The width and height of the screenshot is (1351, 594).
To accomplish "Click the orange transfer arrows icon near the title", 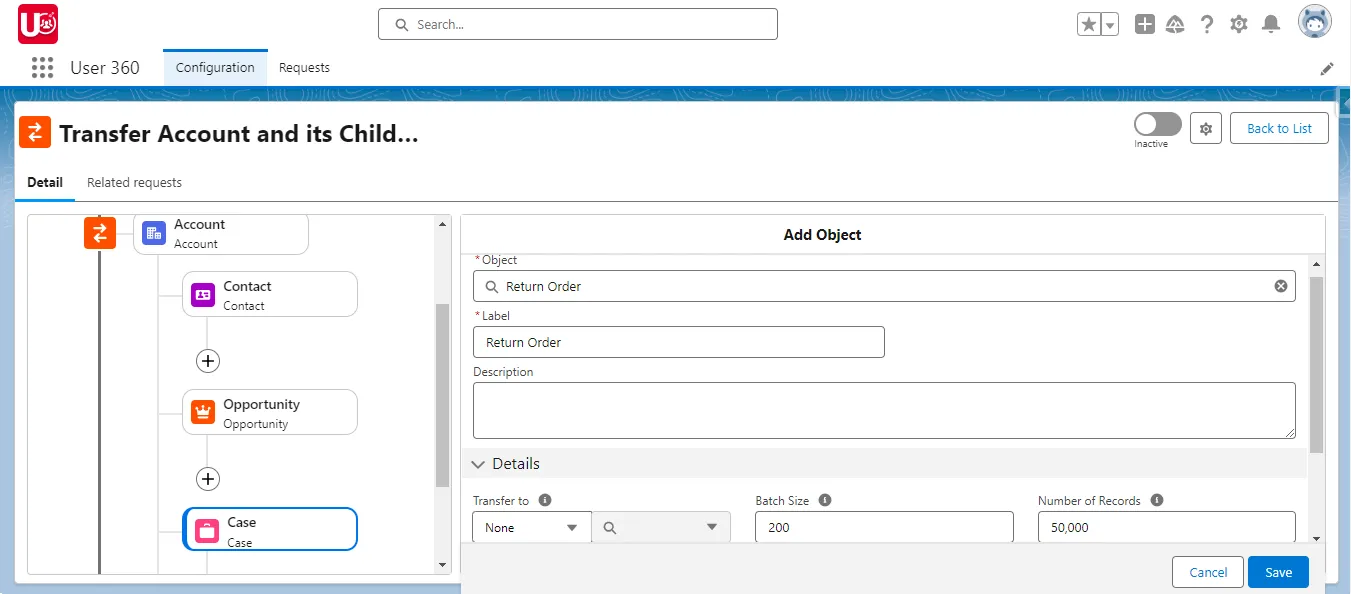I will (34, 131).
